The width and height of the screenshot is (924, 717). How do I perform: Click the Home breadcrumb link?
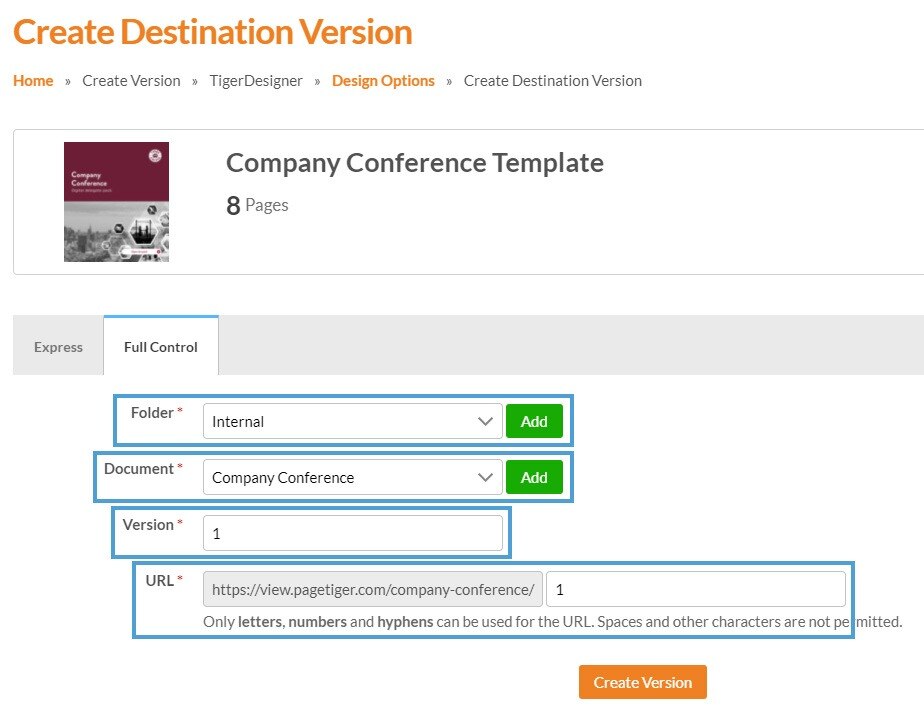click(33, 81)
